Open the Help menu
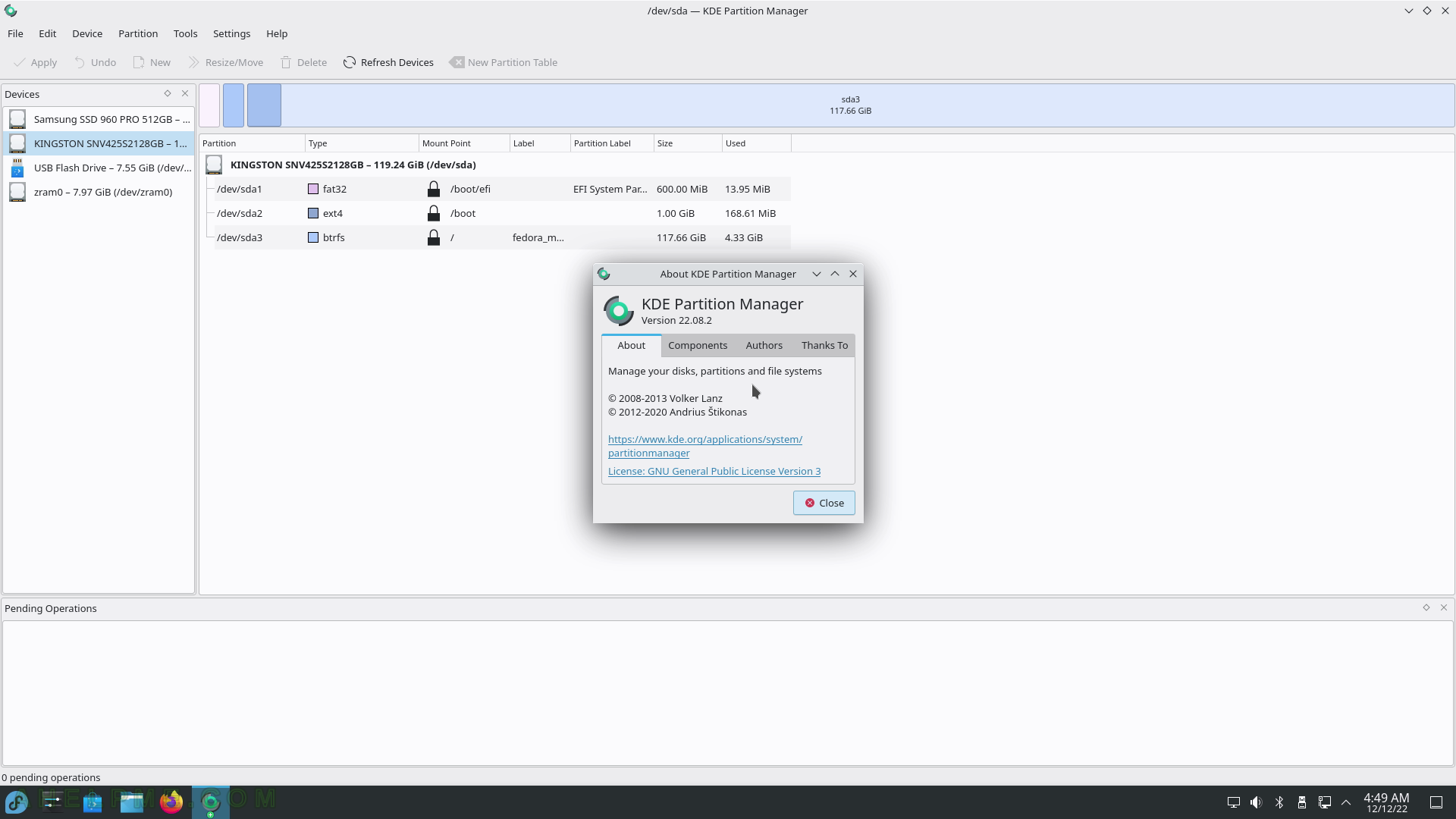The width and height of the screenshot is (1456, 819). click(277, 33)
